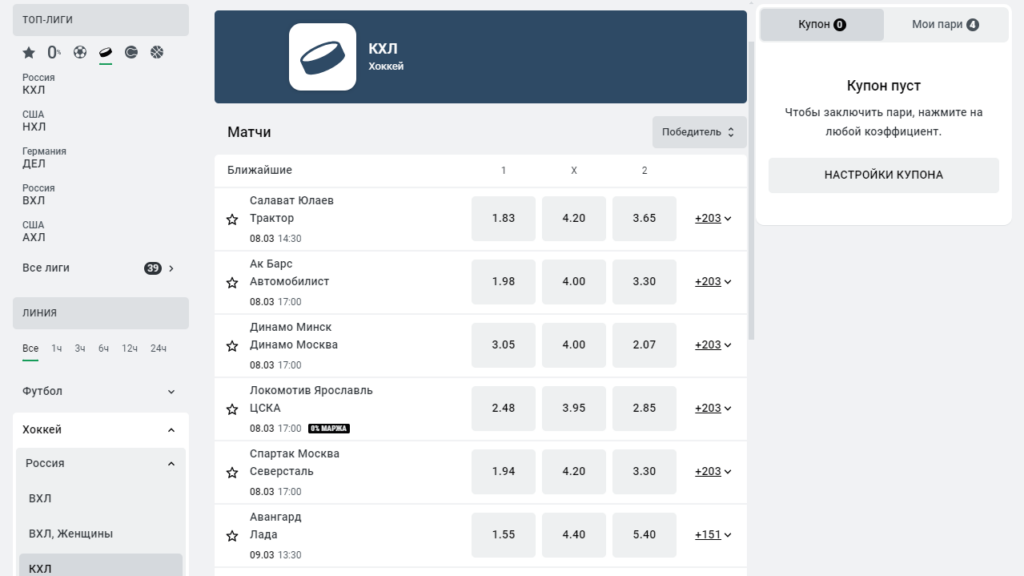Select the football icon in top leagues
Image resolution: width=1024 pixels, height=576 pixels.
[x=80, y=52]
